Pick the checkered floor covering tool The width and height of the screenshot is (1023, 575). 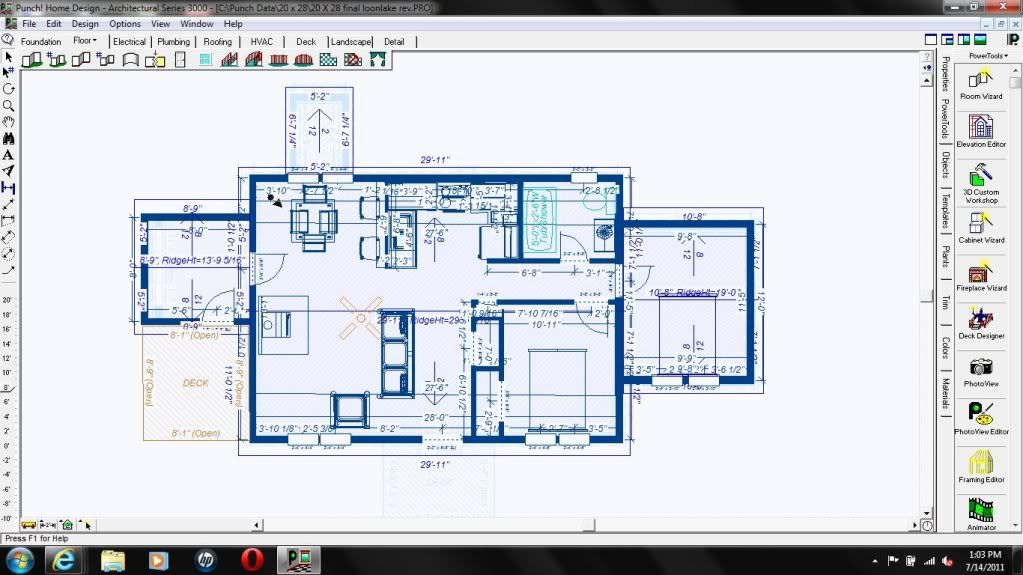pyautogui.click(x=328, y=60)
